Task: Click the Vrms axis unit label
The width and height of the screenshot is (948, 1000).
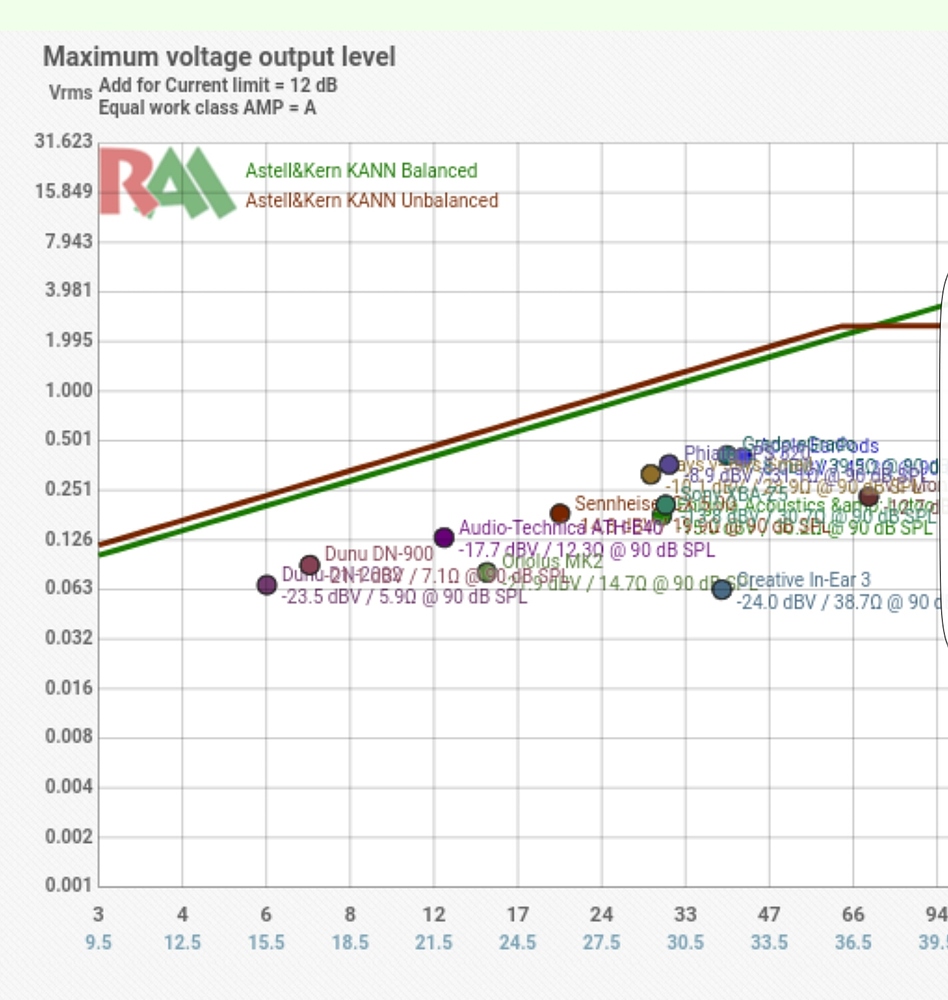Action: pos(70,93)
